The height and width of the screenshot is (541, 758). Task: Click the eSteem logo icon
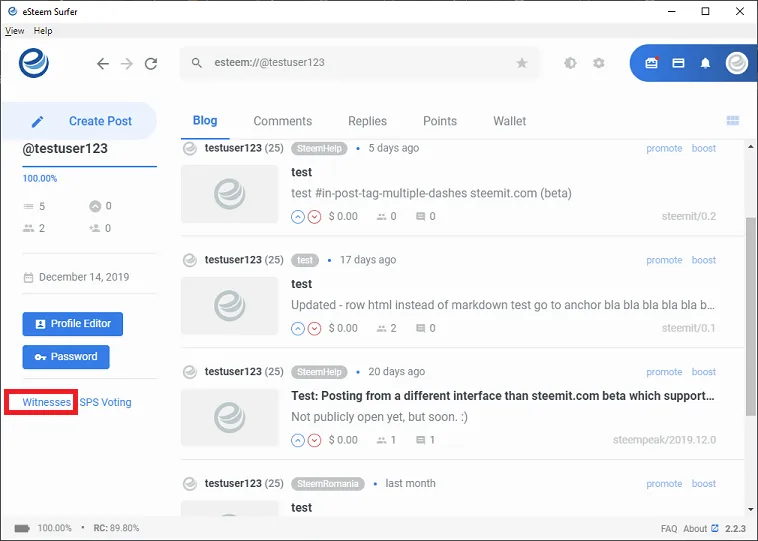coord(34,63)
